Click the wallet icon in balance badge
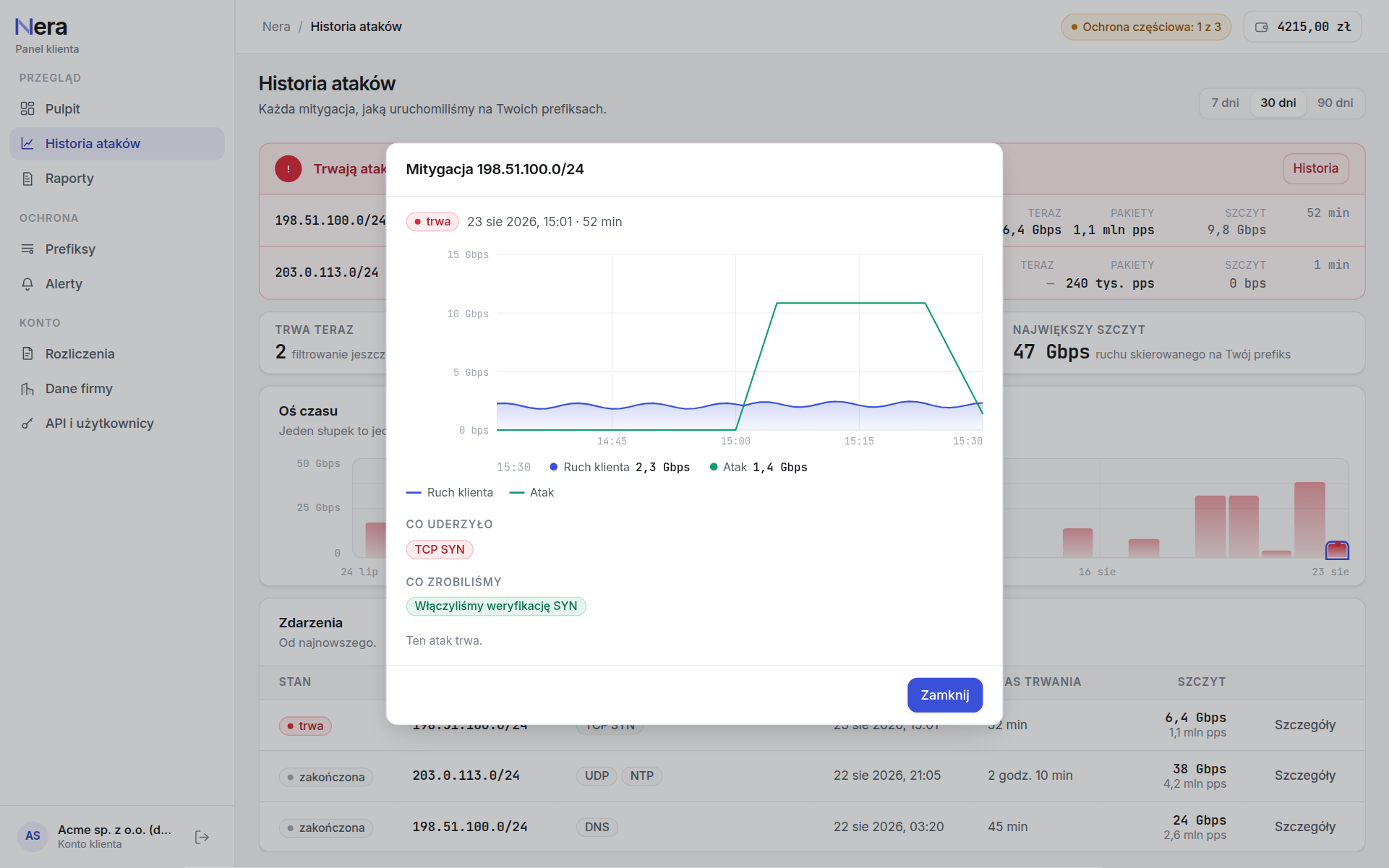1389x868 pixels. pos(1262,27)
